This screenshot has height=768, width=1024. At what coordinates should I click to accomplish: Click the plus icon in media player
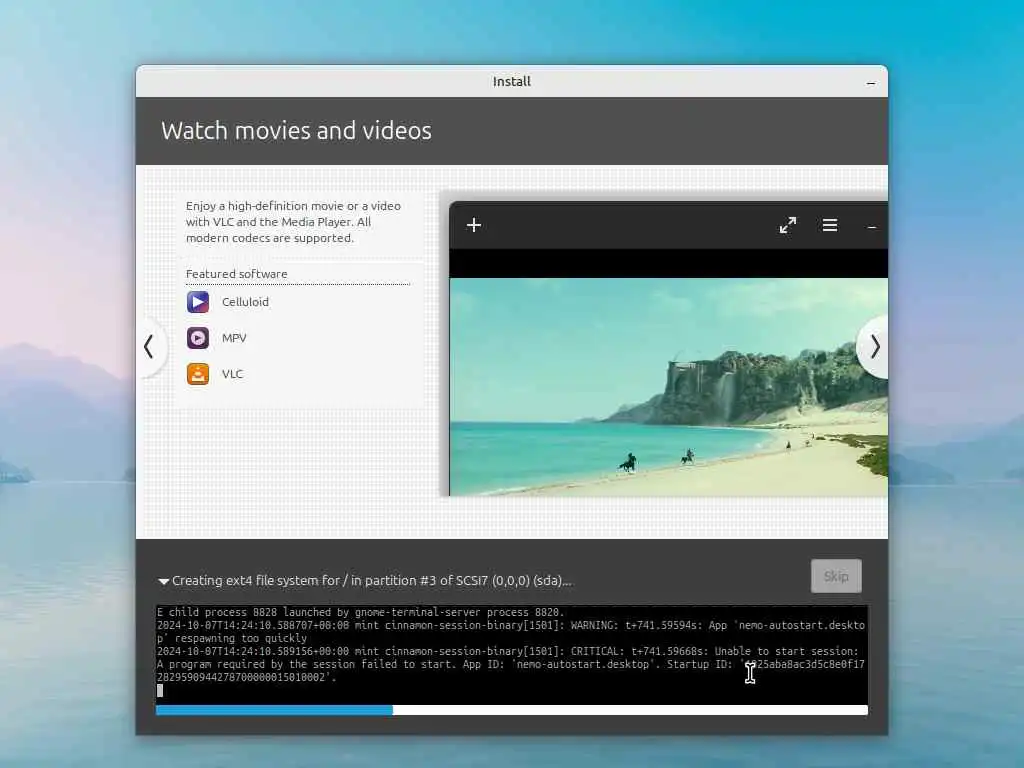(x=474, y=225)
